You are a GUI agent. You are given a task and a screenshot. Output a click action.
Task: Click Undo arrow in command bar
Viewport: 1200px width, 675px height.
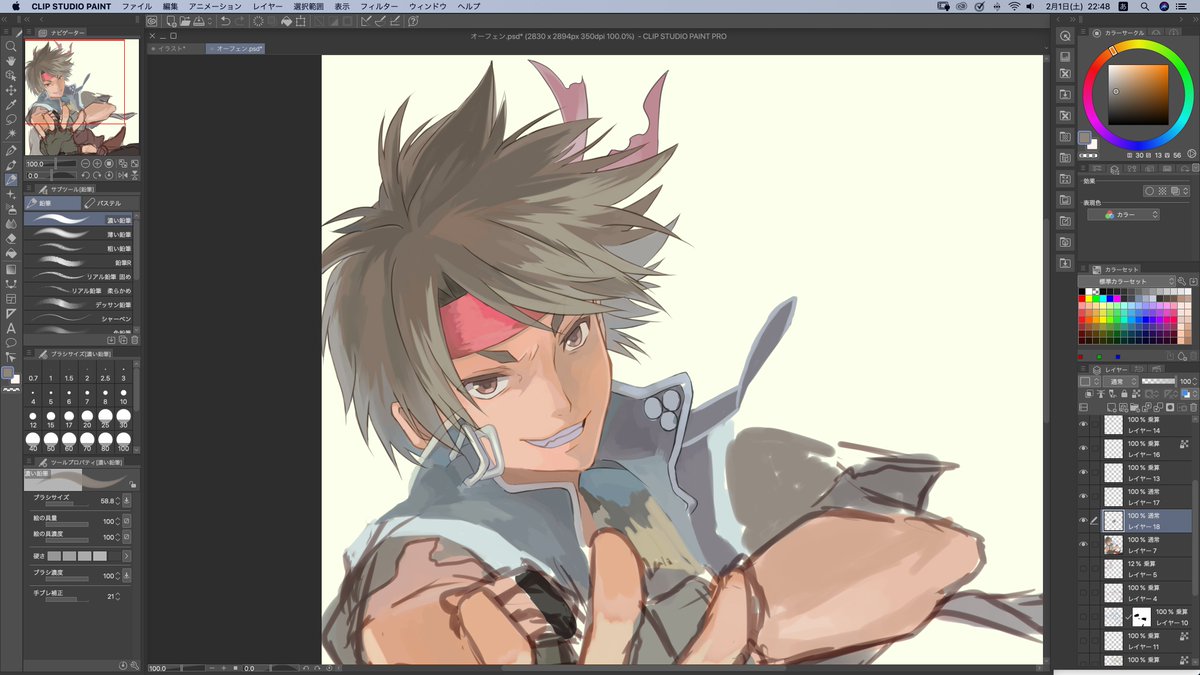click(x=225, y=20)
